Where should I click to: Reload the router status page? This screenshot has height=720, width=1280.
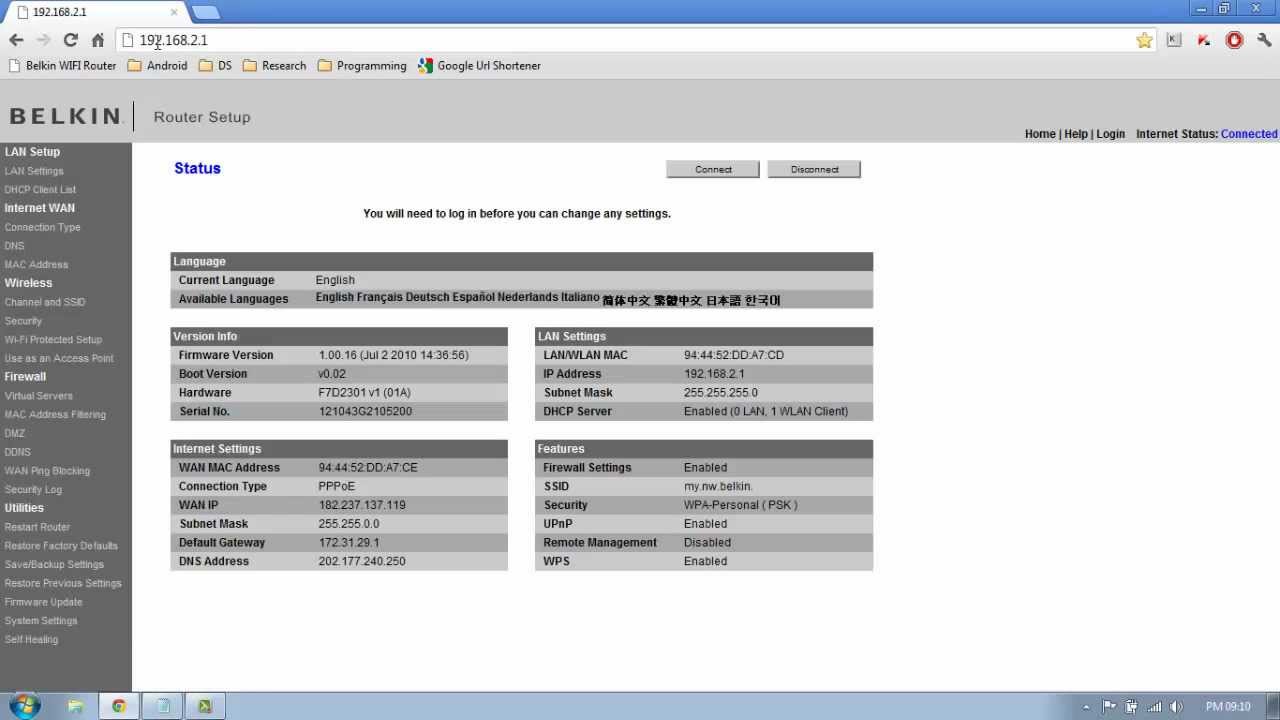click(x=70, y=40)
